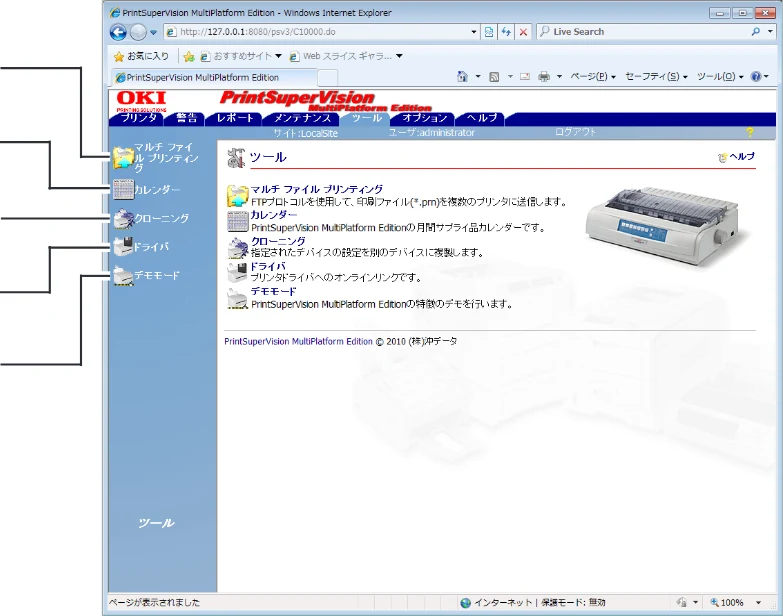
Task: Switch to the プリンタ tab
Action: point(138,118)
